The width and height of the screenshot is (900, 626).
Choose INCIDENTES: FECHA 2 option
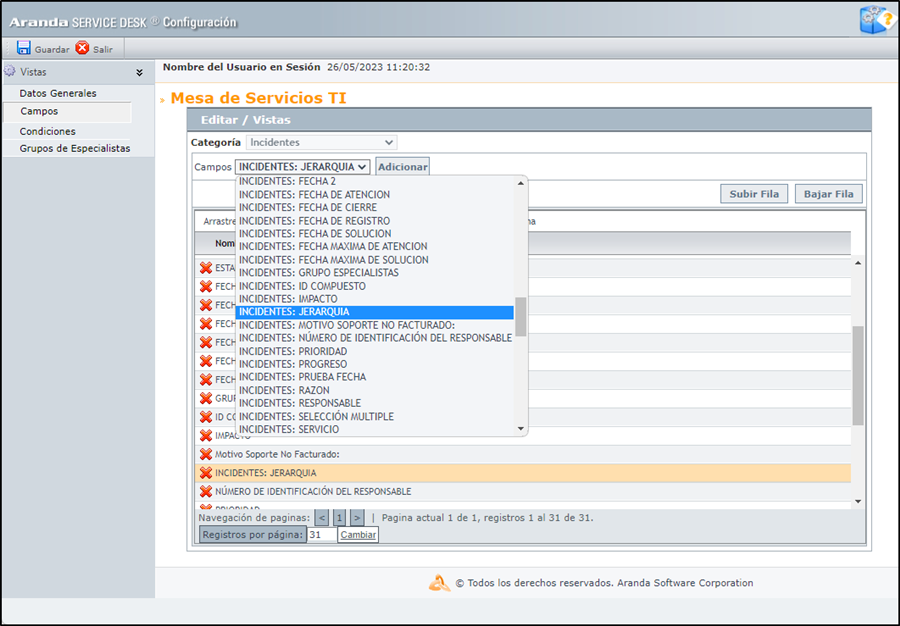[x=374, y=181]
